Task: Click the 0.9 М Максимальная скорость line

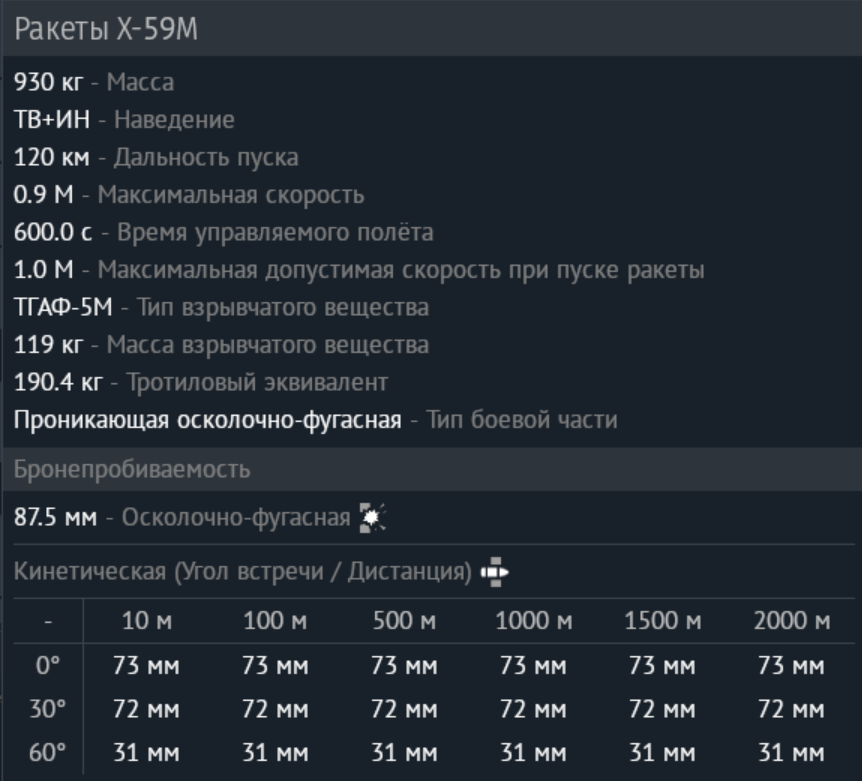Action: point(189,195)
